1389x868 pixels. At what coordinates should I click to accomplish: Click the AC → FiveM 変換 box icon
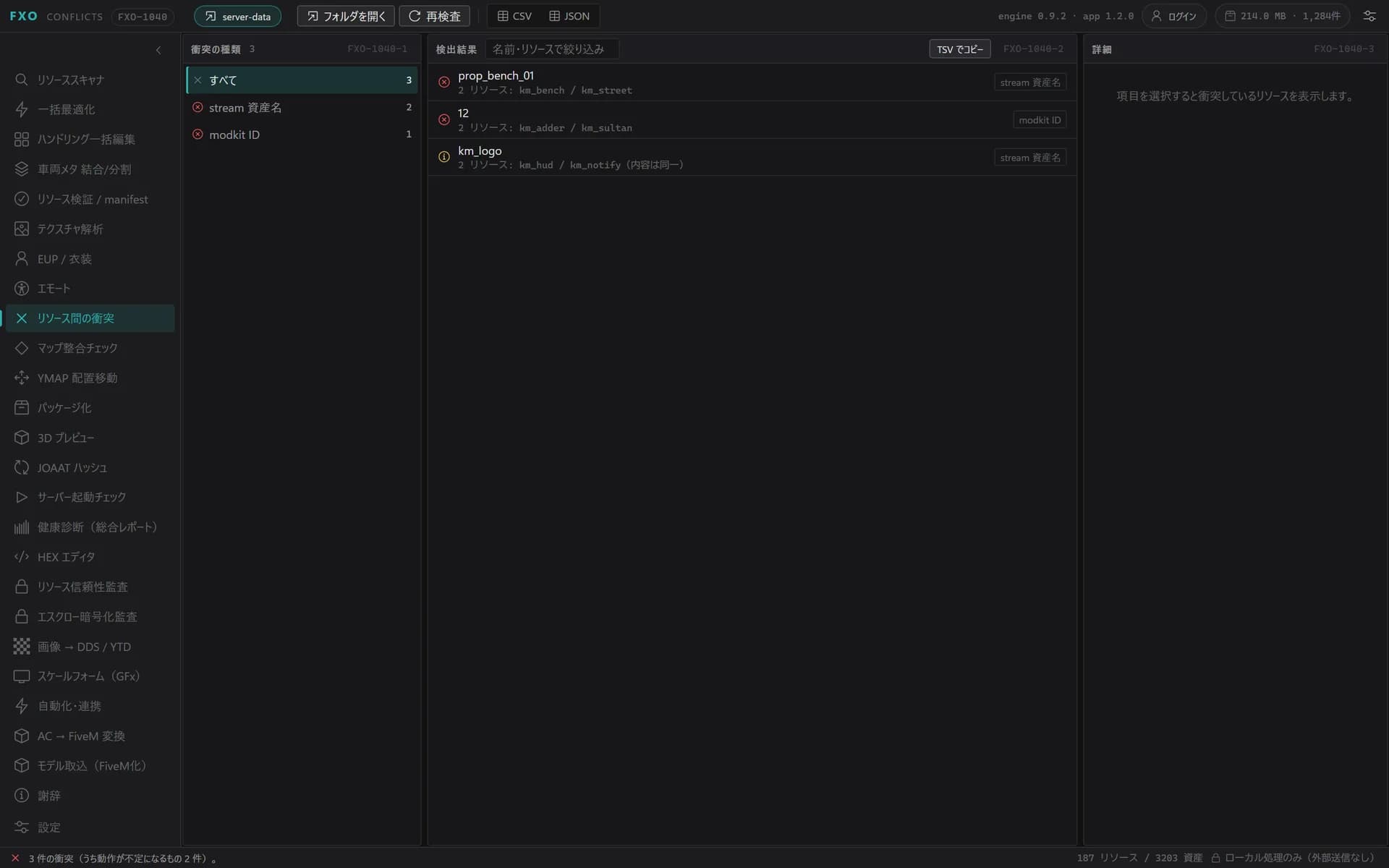point(22,736)
